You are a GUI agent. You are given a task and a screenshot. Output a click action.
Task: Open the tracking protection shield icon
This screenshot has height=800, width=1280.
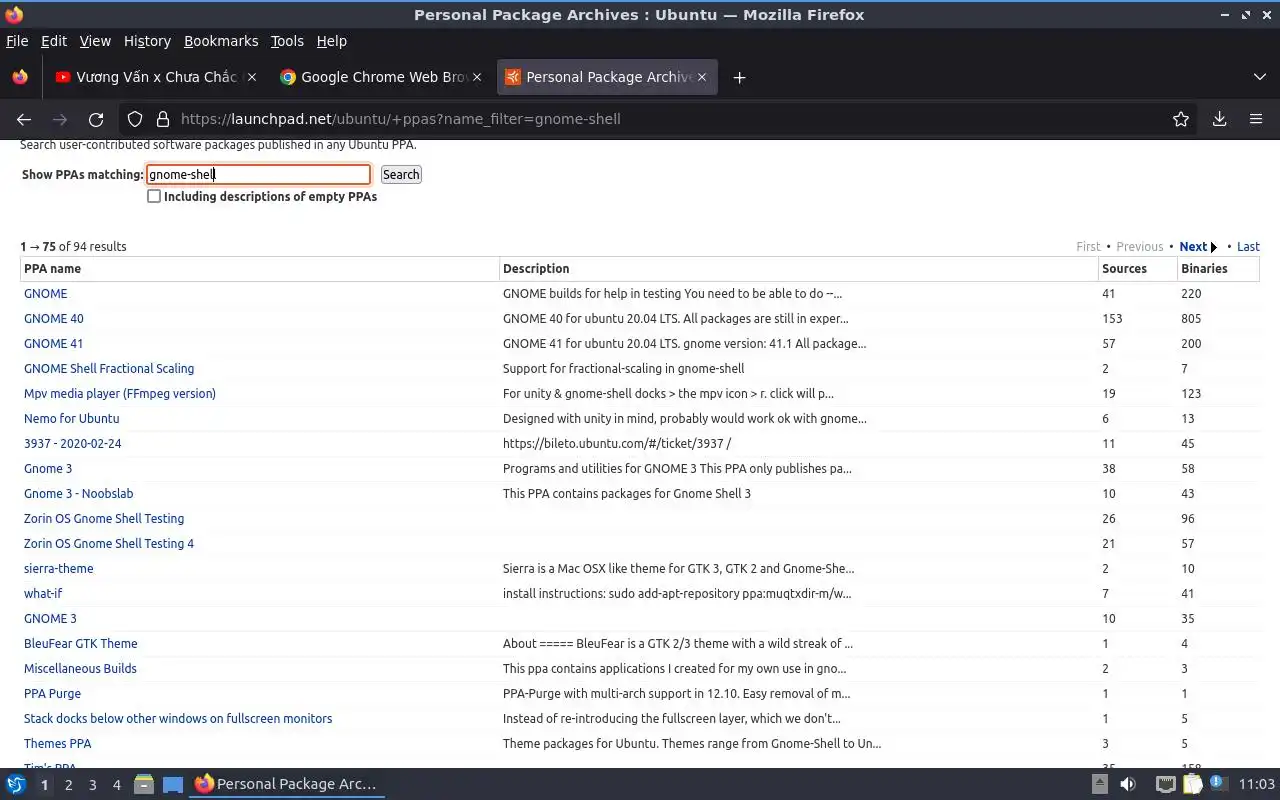[135, 119]
